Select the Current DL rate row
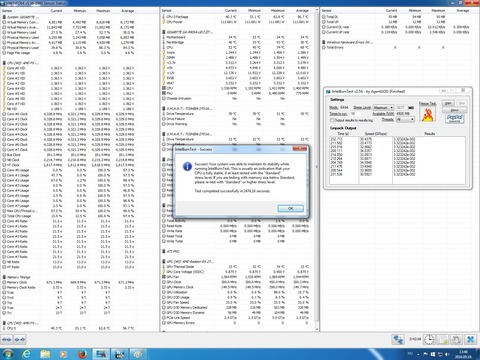The image size is (480, 360). (396, 27)
